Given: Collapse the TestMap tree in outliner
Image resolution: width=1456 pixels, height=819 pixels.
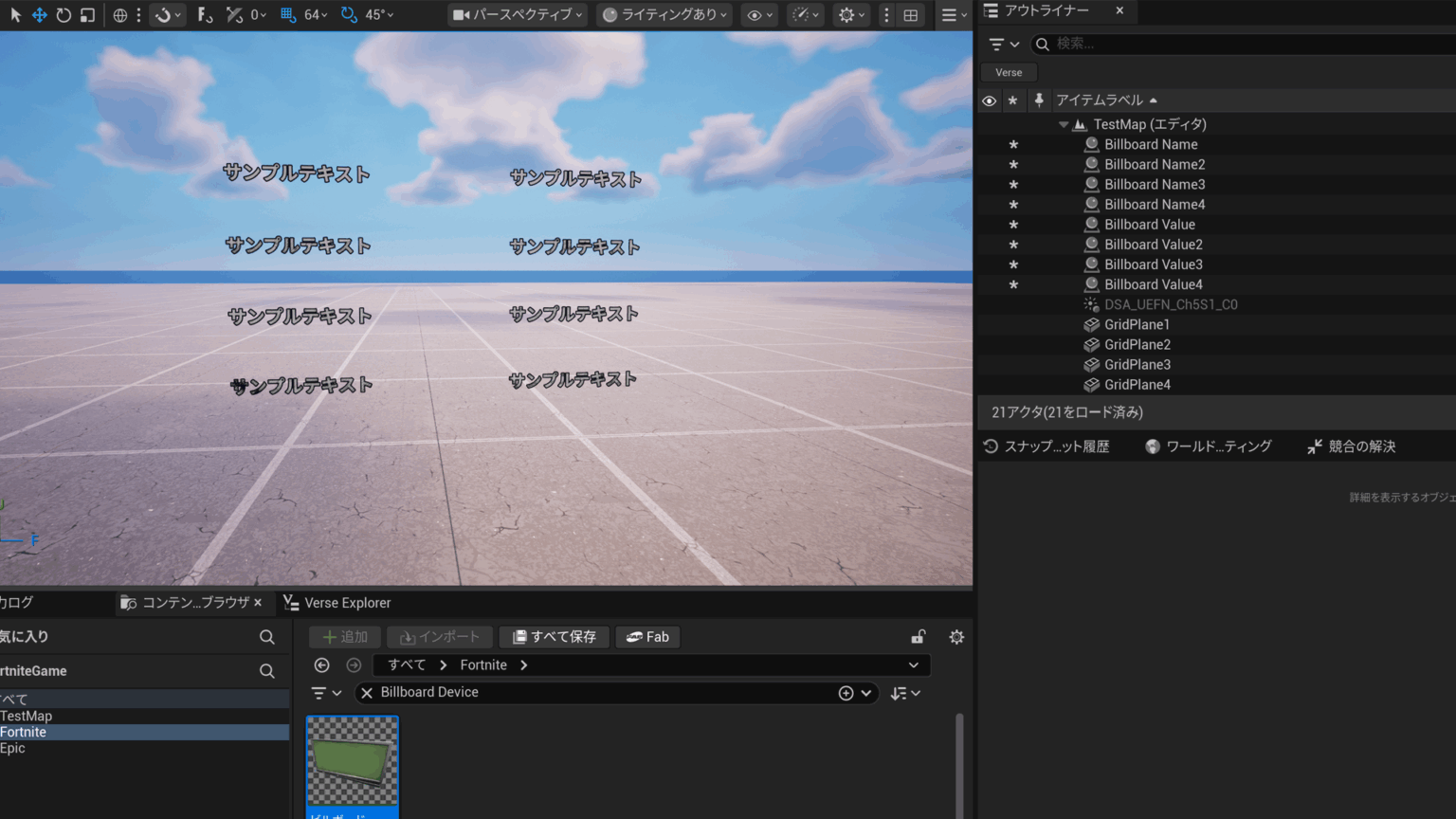Looking at the screenshot, I should (x=1063, y=123).
